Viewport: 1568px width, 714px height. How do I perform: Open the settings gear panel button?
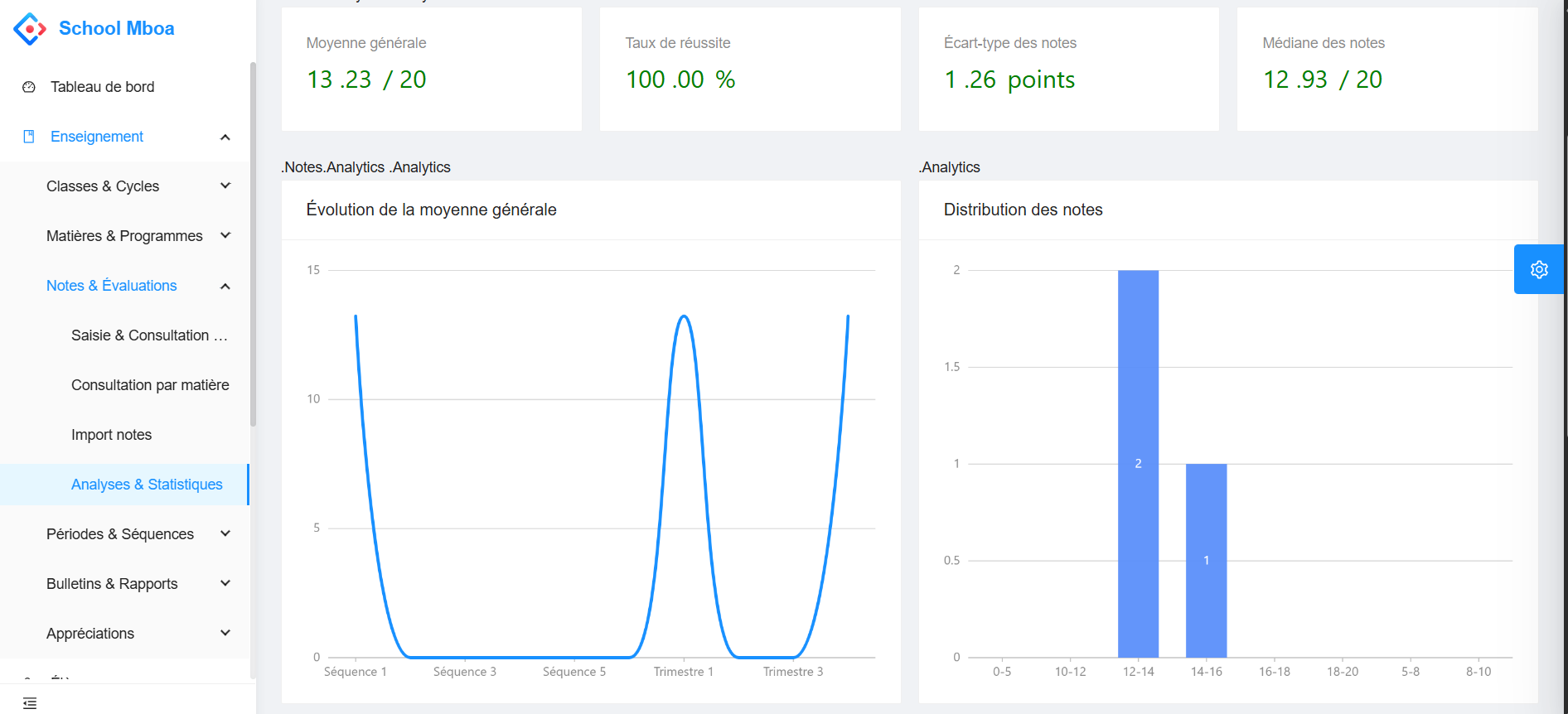(1539, 269)
